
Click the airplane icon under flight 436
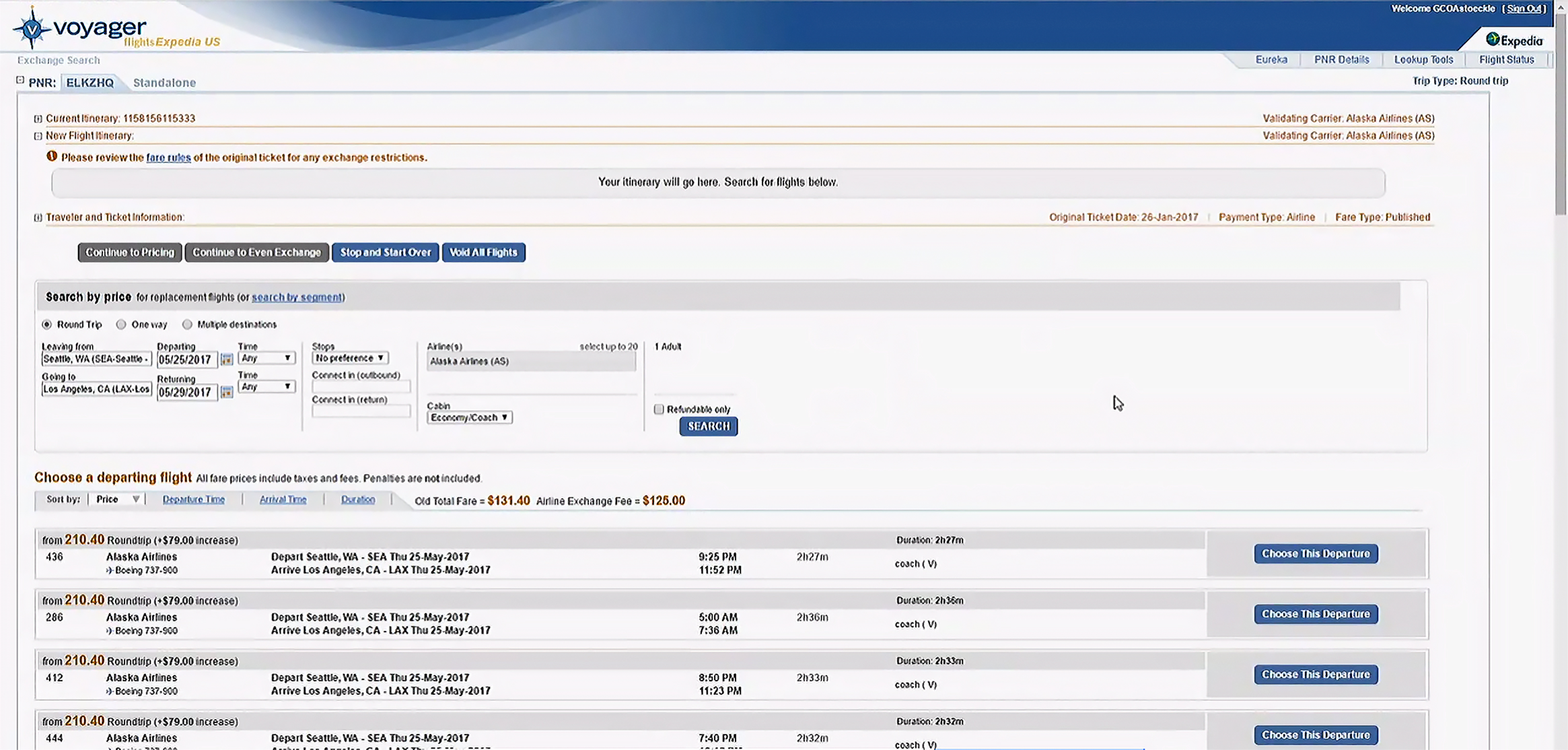(x=110, y=570)
